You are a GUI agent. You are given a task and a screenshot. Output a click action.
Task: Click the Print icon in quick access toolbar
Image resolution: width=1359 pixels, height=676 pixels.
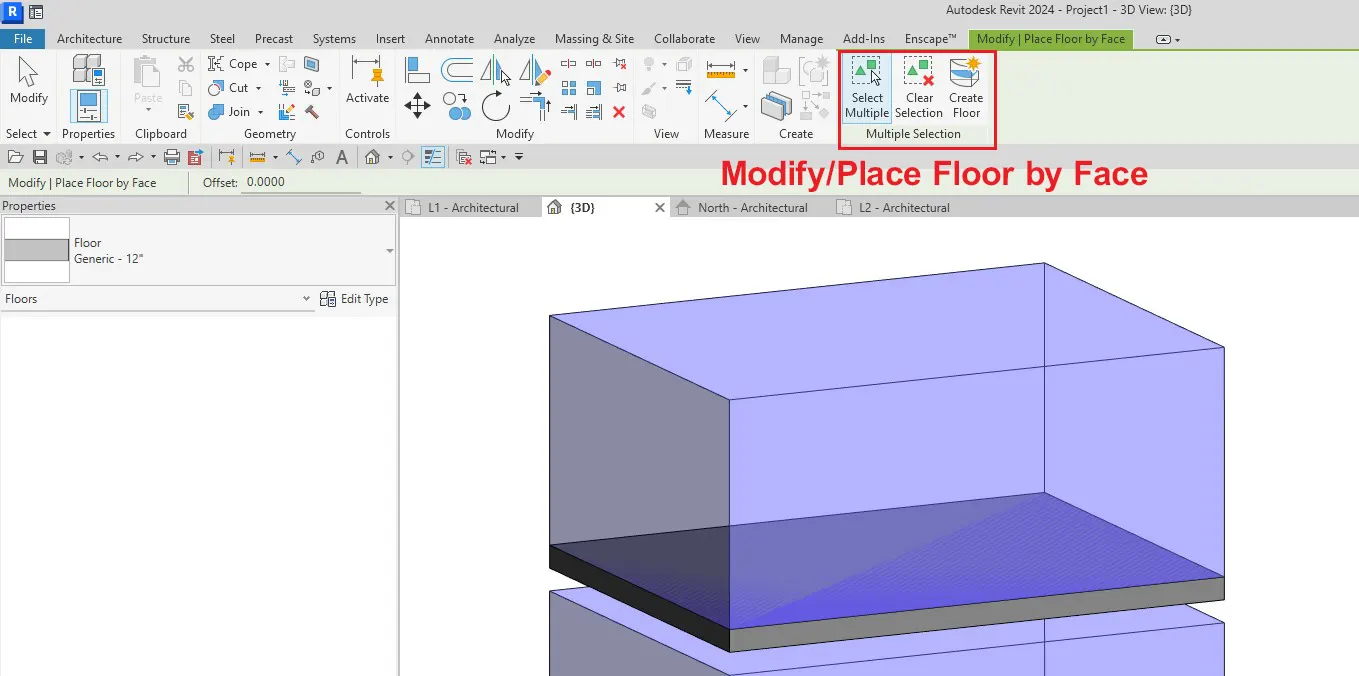point(172,157)
